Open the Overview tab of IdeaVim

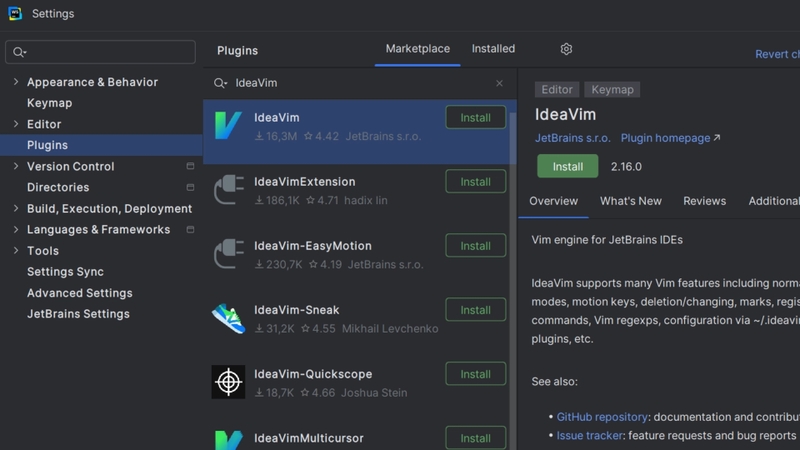[553, 201]
